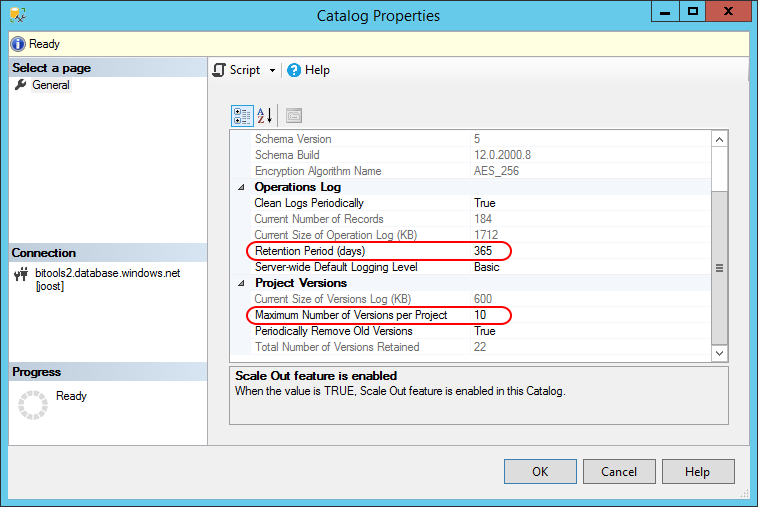
Task: Click the scrollbar up arrow
Action: point(719,140)
